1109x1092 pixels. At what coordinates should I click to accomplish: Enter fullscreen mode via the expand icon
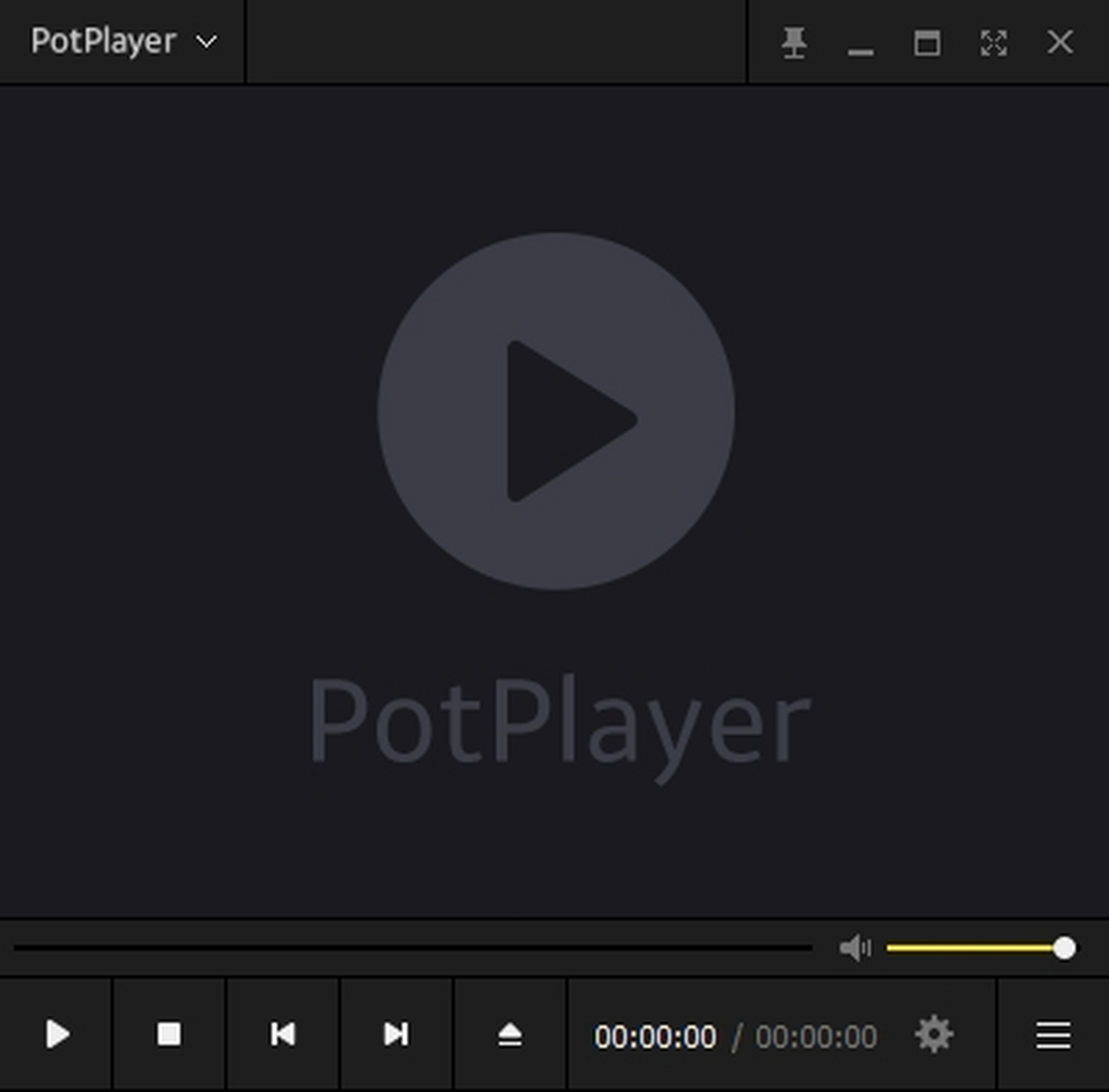pos(993,42)
